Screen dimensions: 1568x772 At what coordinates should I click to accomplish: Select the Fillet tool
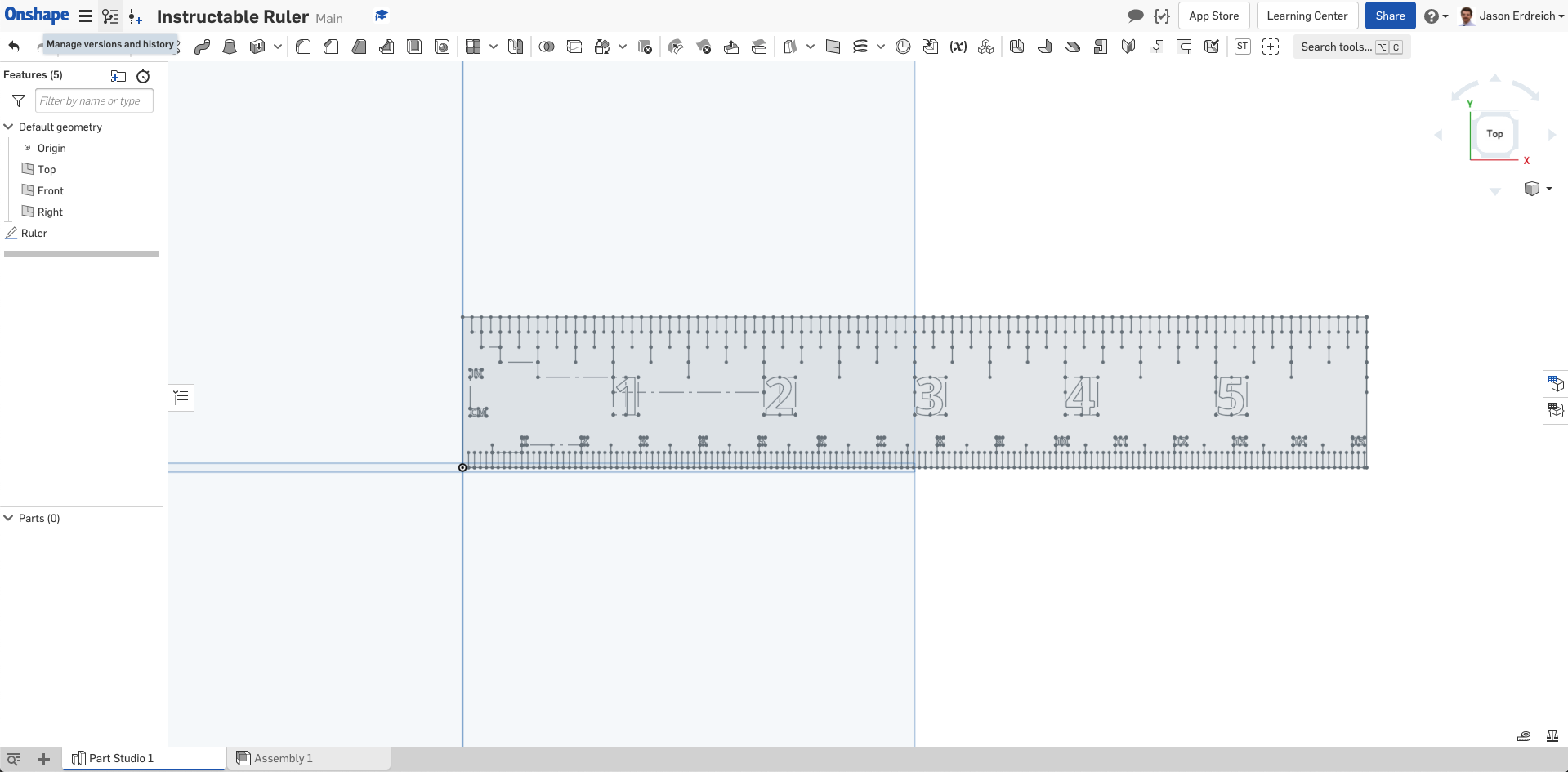point(302,47)
